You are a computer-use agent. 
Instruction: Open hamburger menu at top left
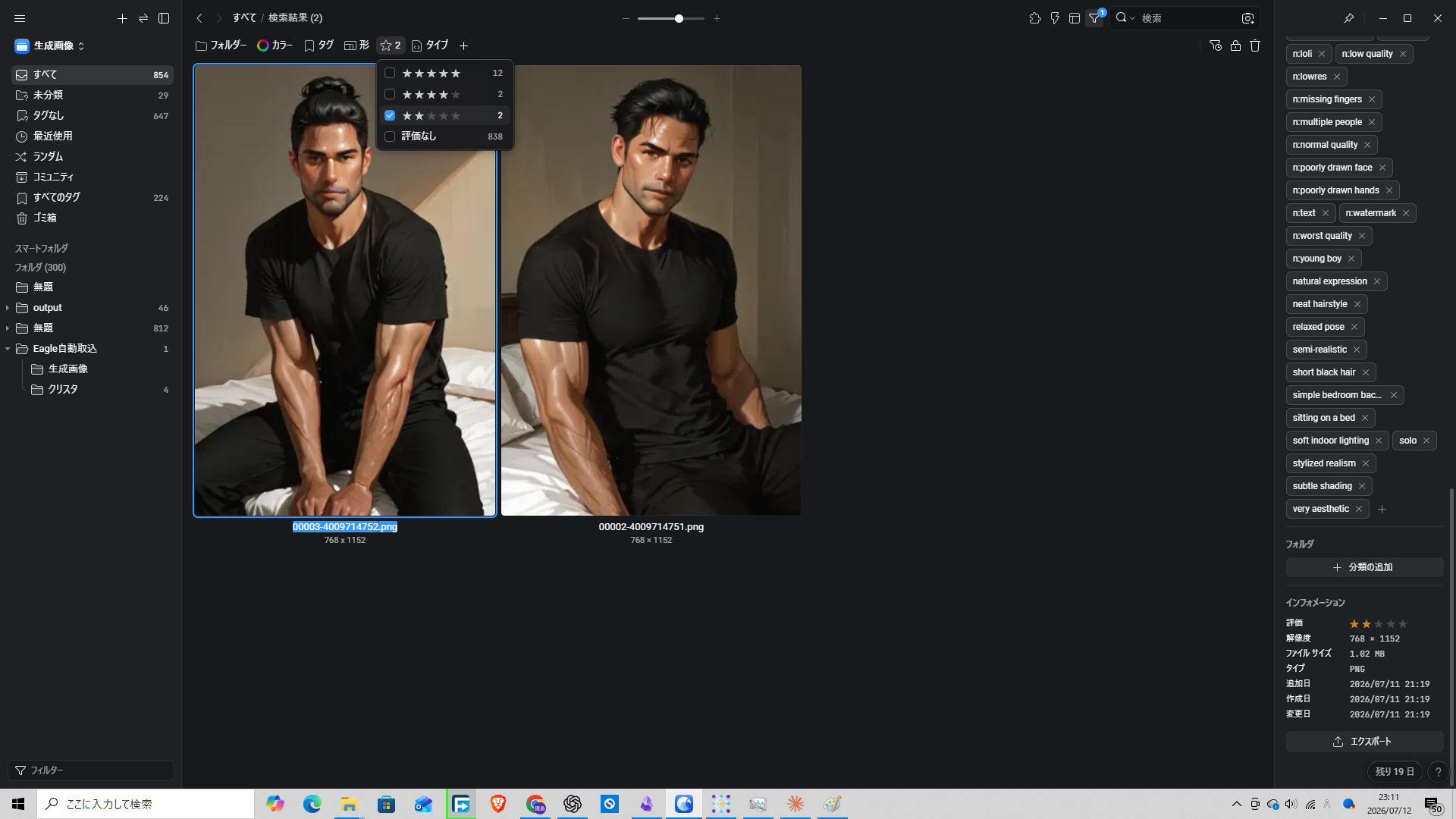[x=20, y=18]
